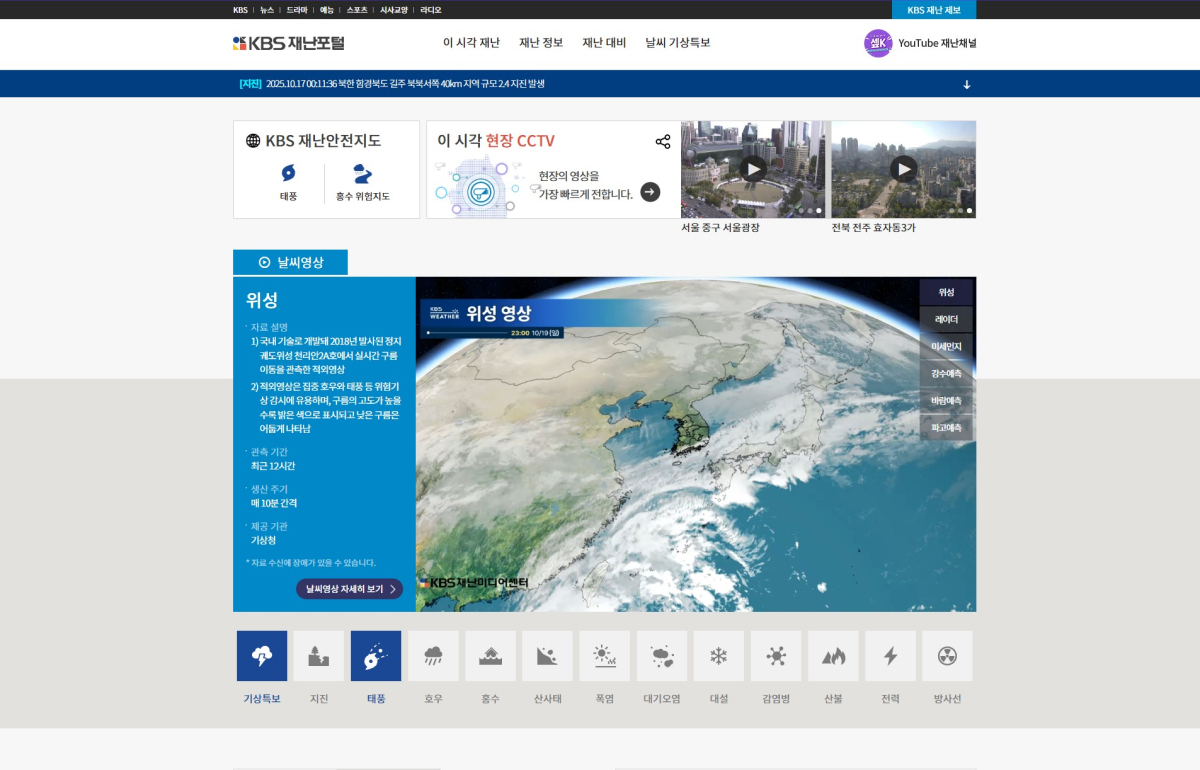
Task: Click the share icon next to 현장 CCTV
Action: 663,142
